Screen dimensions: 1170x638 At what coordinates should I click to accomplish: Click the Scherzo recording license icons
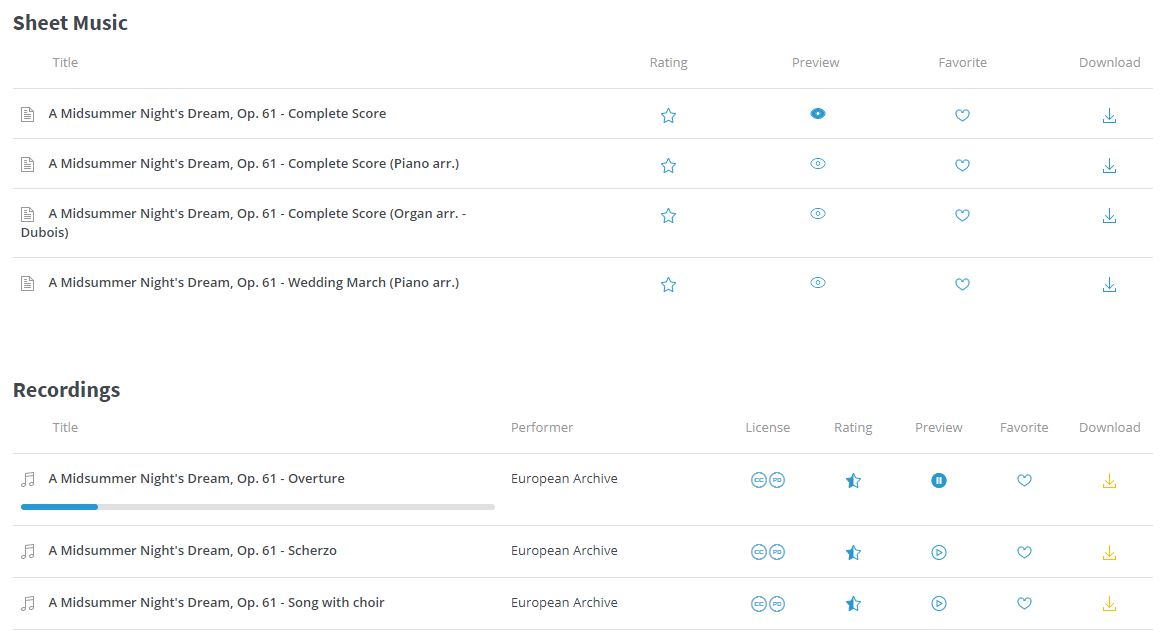point(768,552)
